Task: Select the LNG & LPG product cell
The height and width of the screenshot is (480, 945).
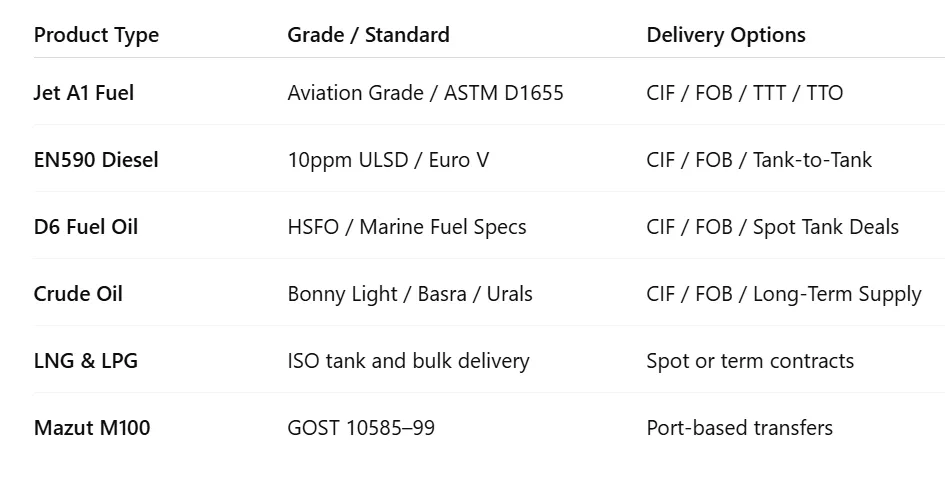Action: [86, 361]
